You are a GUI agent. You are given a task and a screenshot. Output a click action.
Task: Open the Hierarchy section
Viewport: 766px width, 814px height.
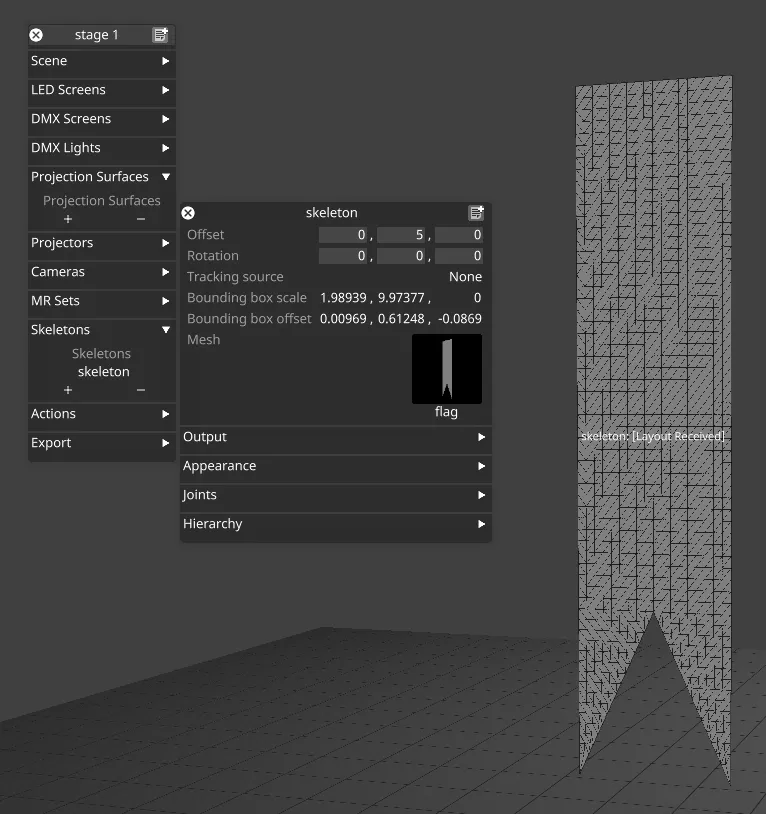pos(335,524)
